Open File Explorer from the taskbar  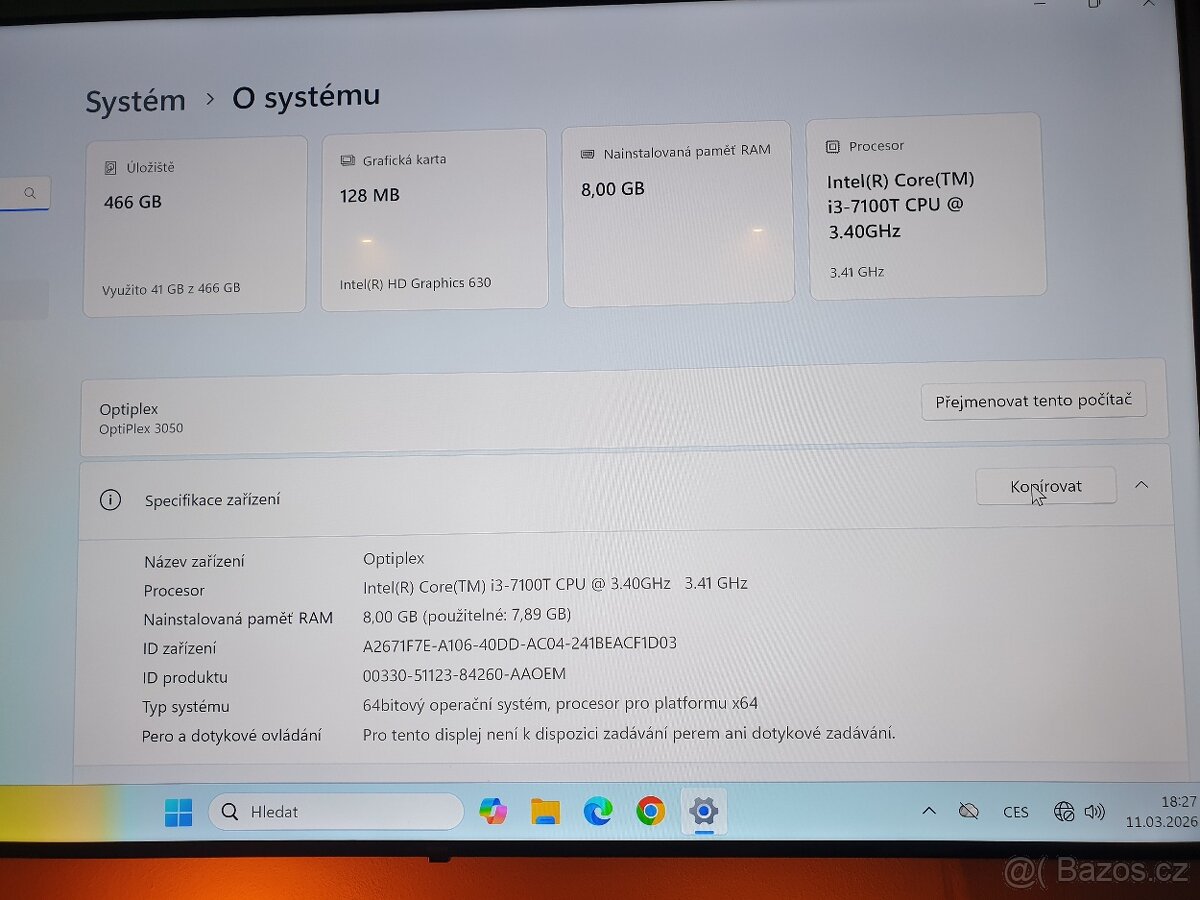click(545, 811)
